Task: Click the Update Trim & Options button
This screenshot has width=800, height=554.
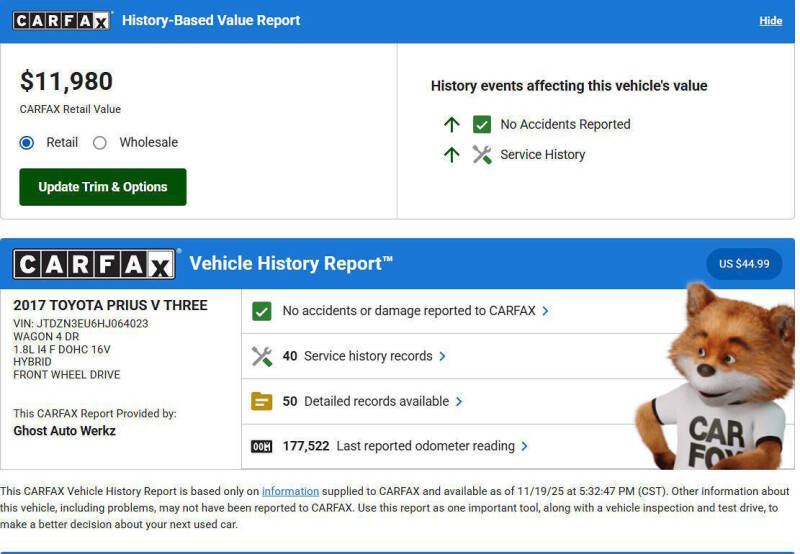Action: 103,187
